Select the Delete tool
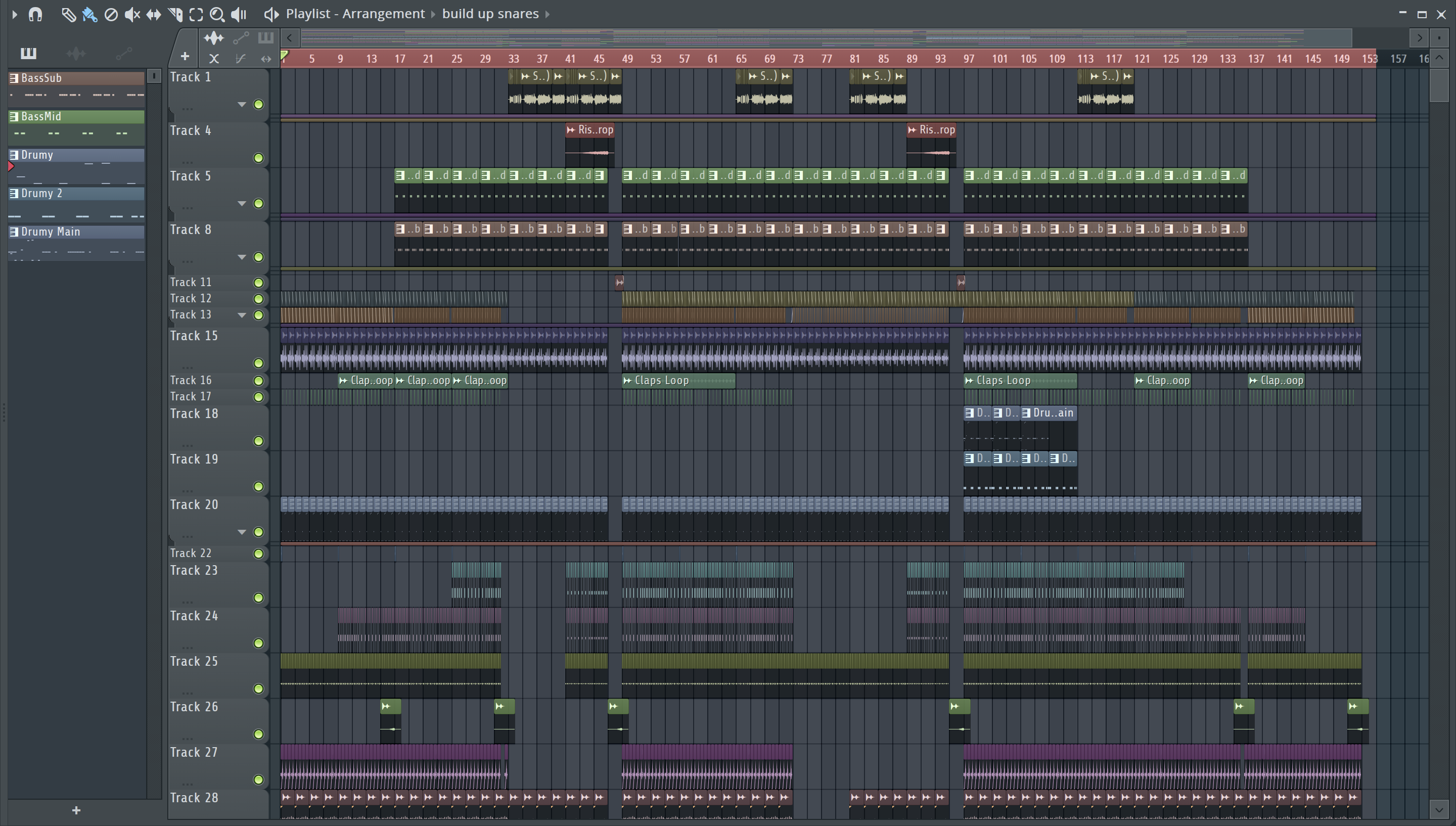 pyautogui.click(x=111, y=14)
